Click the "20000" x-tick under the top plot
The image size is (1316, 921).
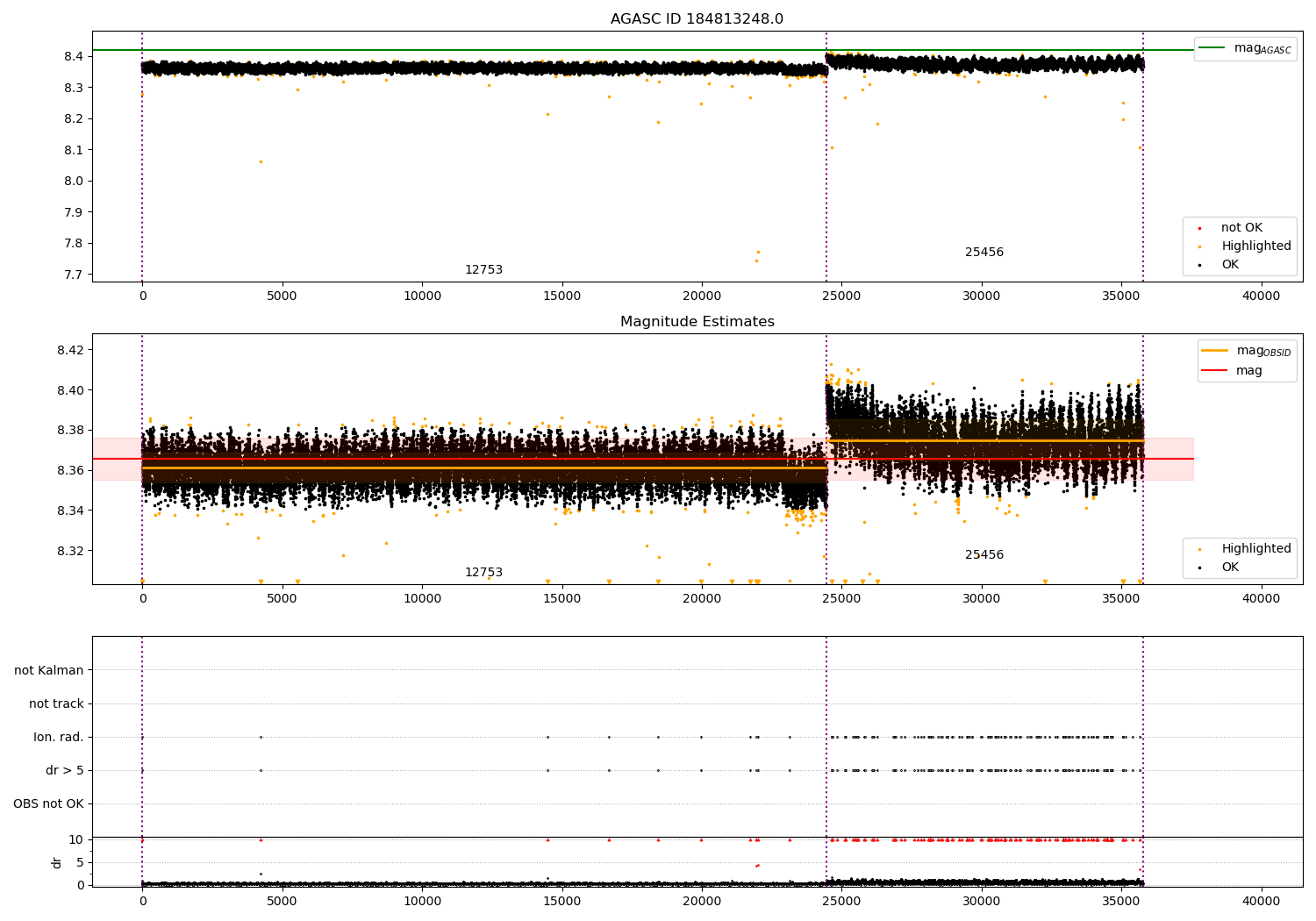tap(702, 296)
